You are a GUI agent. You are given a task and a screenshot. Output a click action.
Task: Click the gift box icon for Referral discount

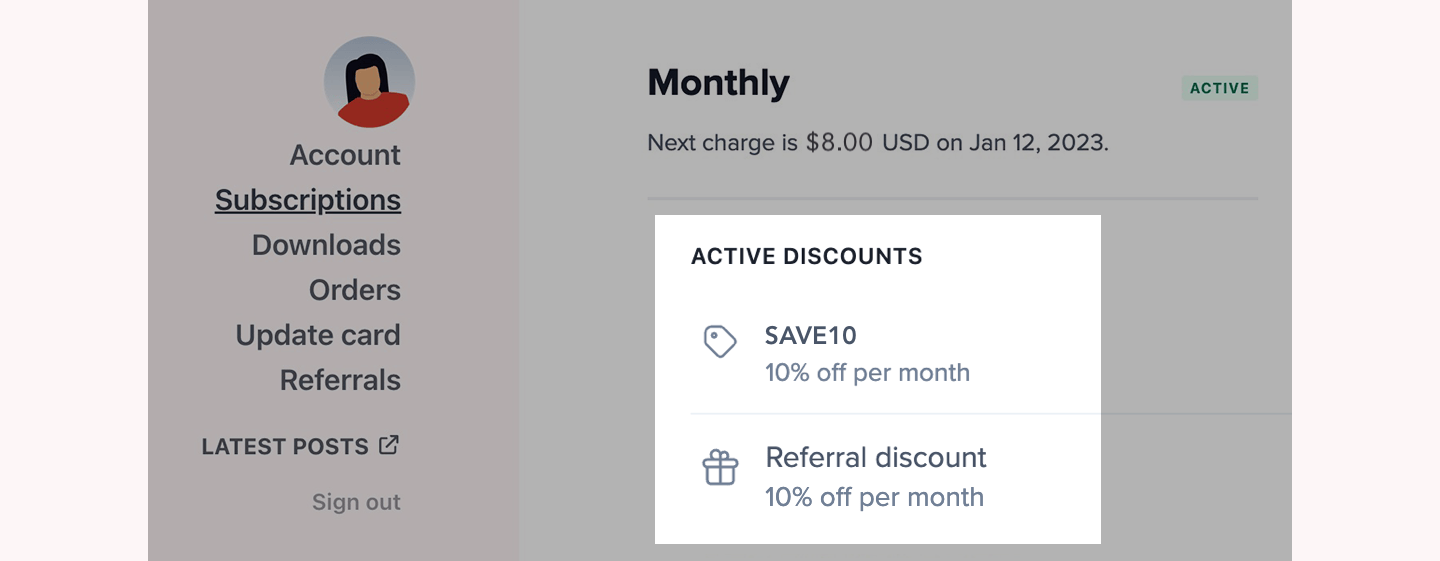[x=720, y=467]
